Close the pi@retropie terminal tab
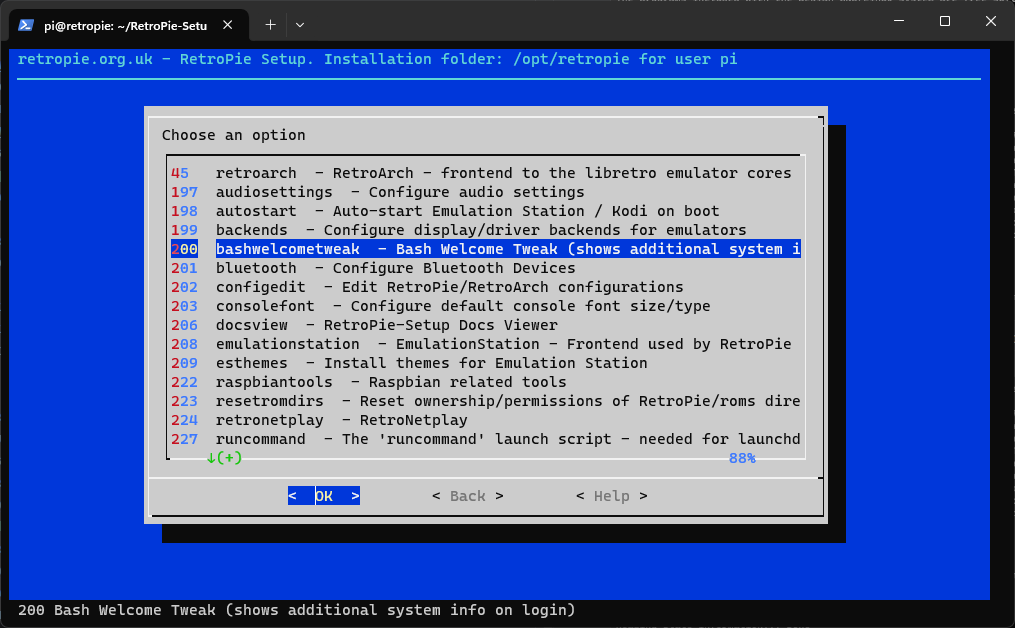Image resolution: width=1015 pixels, height=628 pixels. click(229, 24)
